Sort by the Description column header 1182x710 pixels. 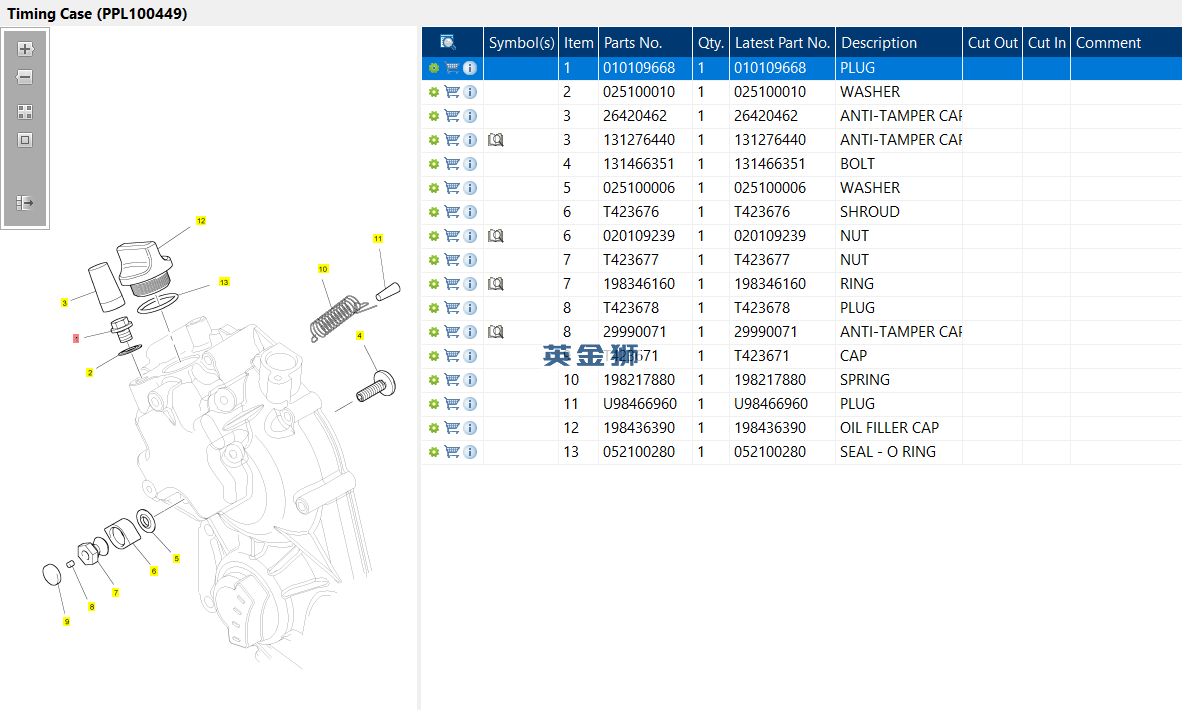[x=899, y=42]
